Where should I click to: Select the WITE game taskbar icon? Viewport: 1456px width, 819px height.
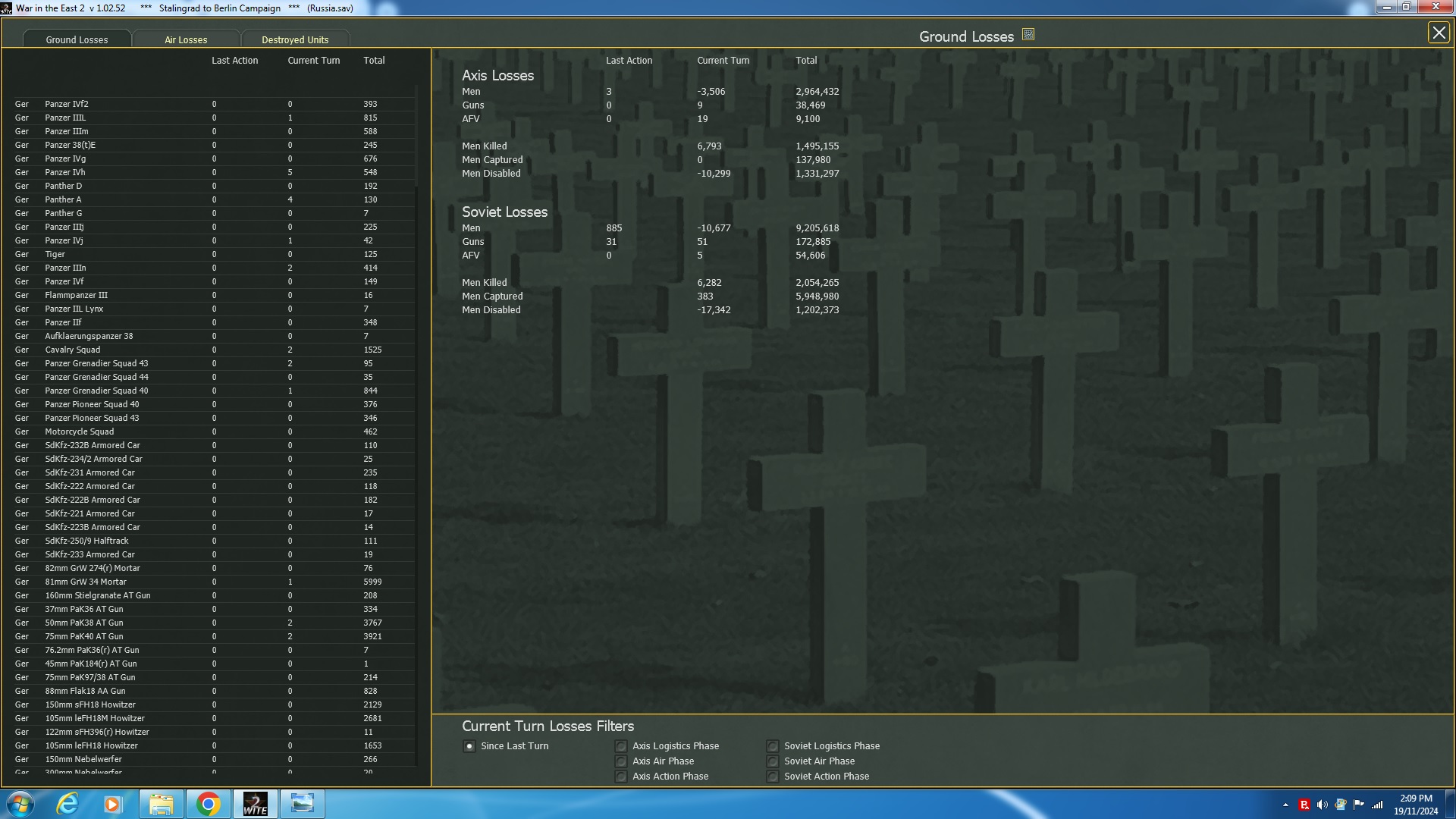point(256,804)
